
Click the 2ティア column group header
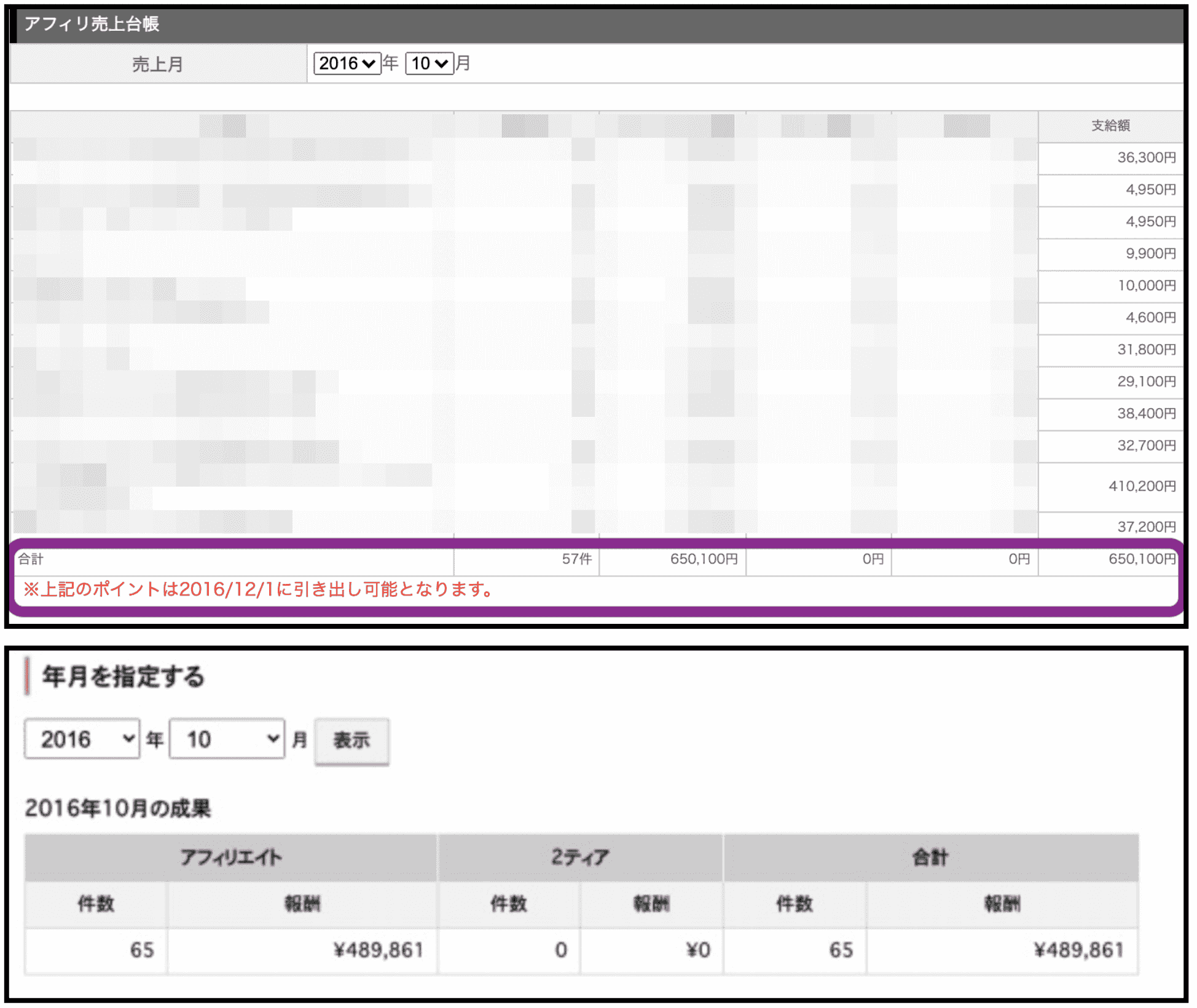[x=579, y=857]
